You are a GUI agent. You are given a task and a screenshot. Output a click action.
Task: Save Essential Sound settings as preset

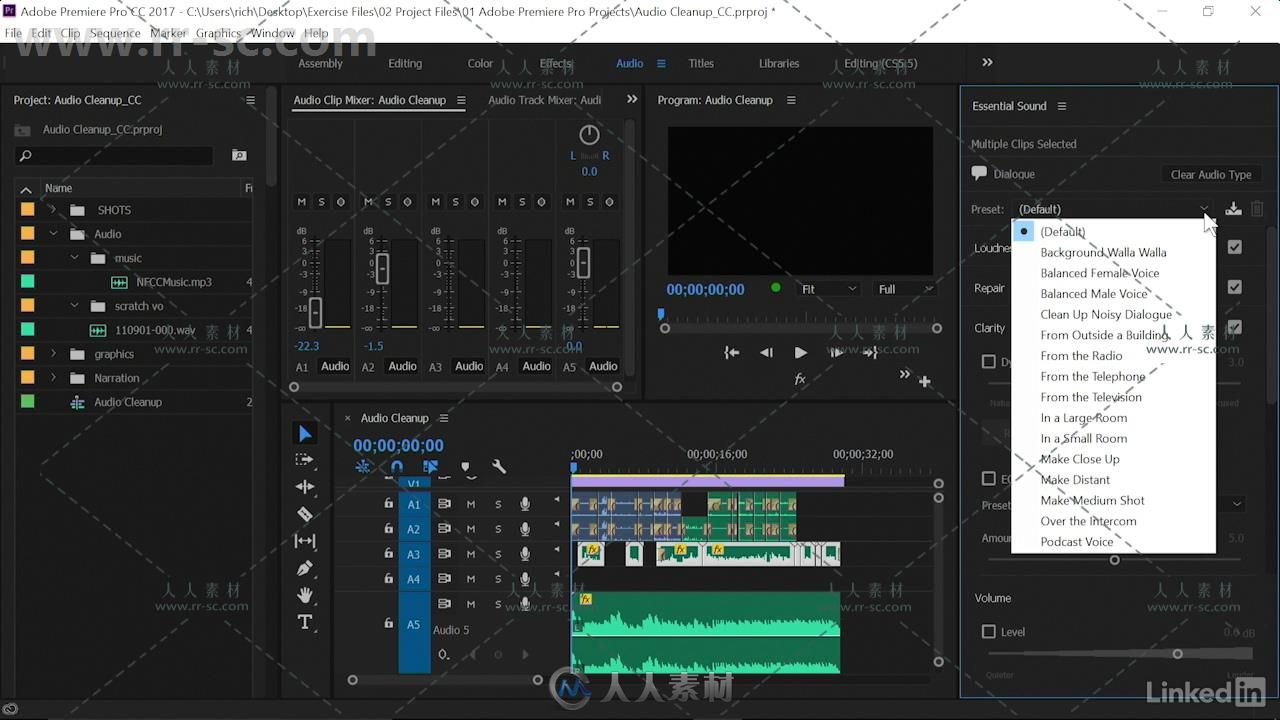coord(1233,209)
